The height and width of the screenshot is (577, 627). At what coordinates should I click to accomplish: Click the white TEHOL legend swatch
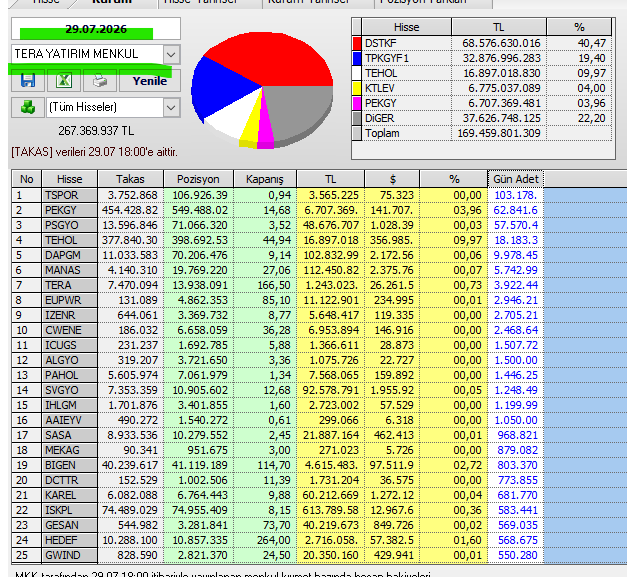[x=357, y=74]
